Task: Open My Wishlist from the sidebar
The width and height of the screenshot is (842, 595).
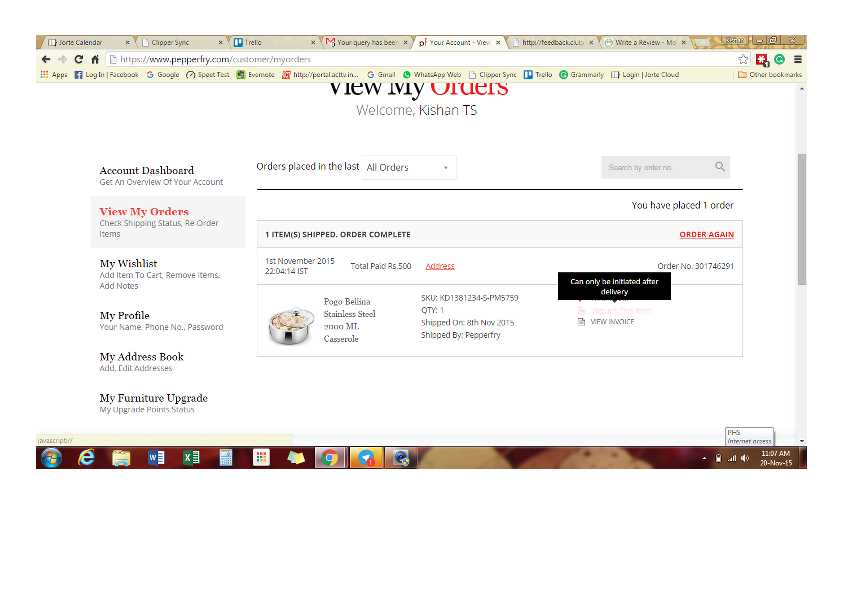Action: (x=160, y=274)
